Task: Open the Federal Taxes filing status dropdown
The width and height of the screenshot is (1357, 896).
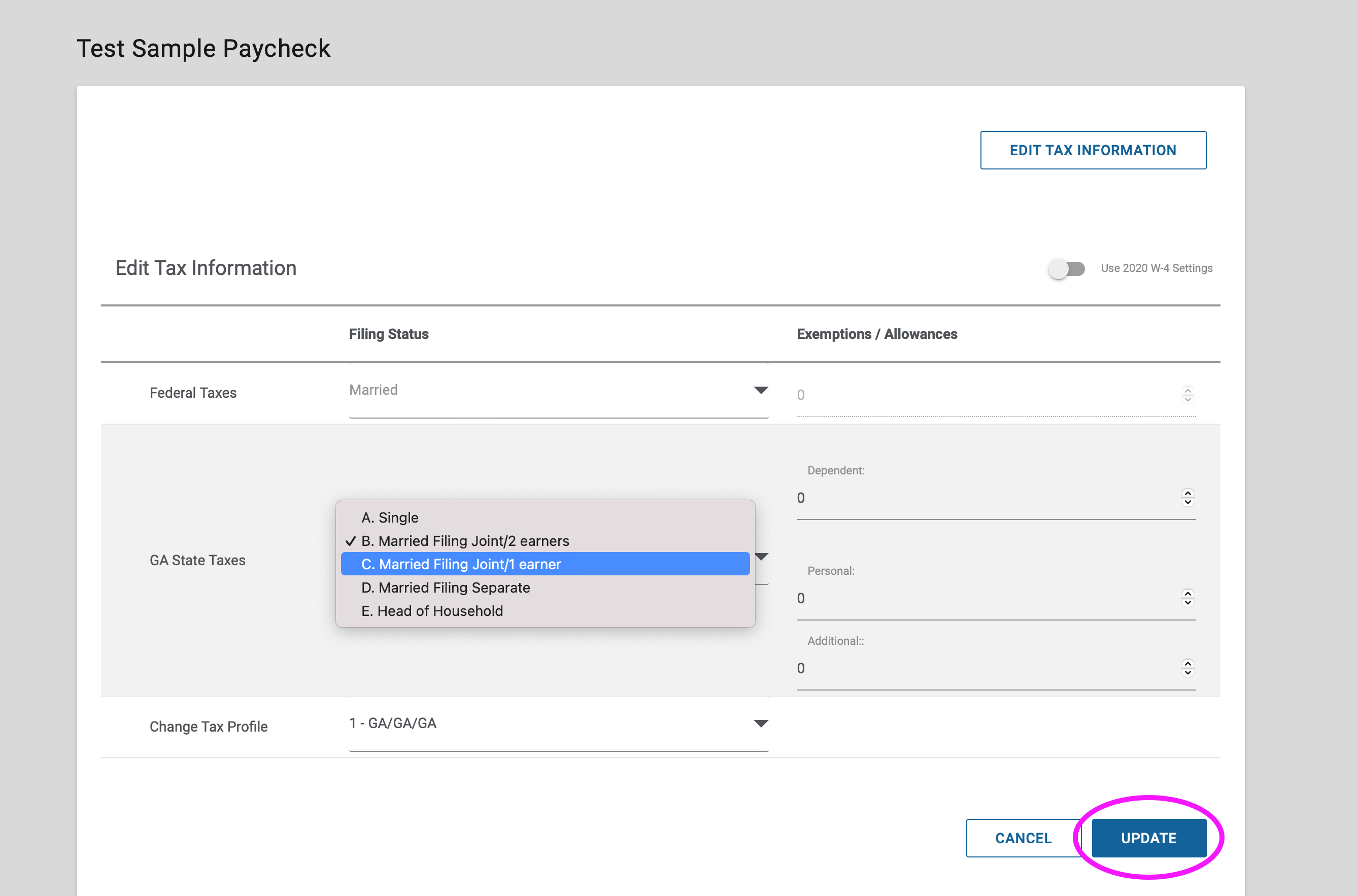Action: (558, 391)
